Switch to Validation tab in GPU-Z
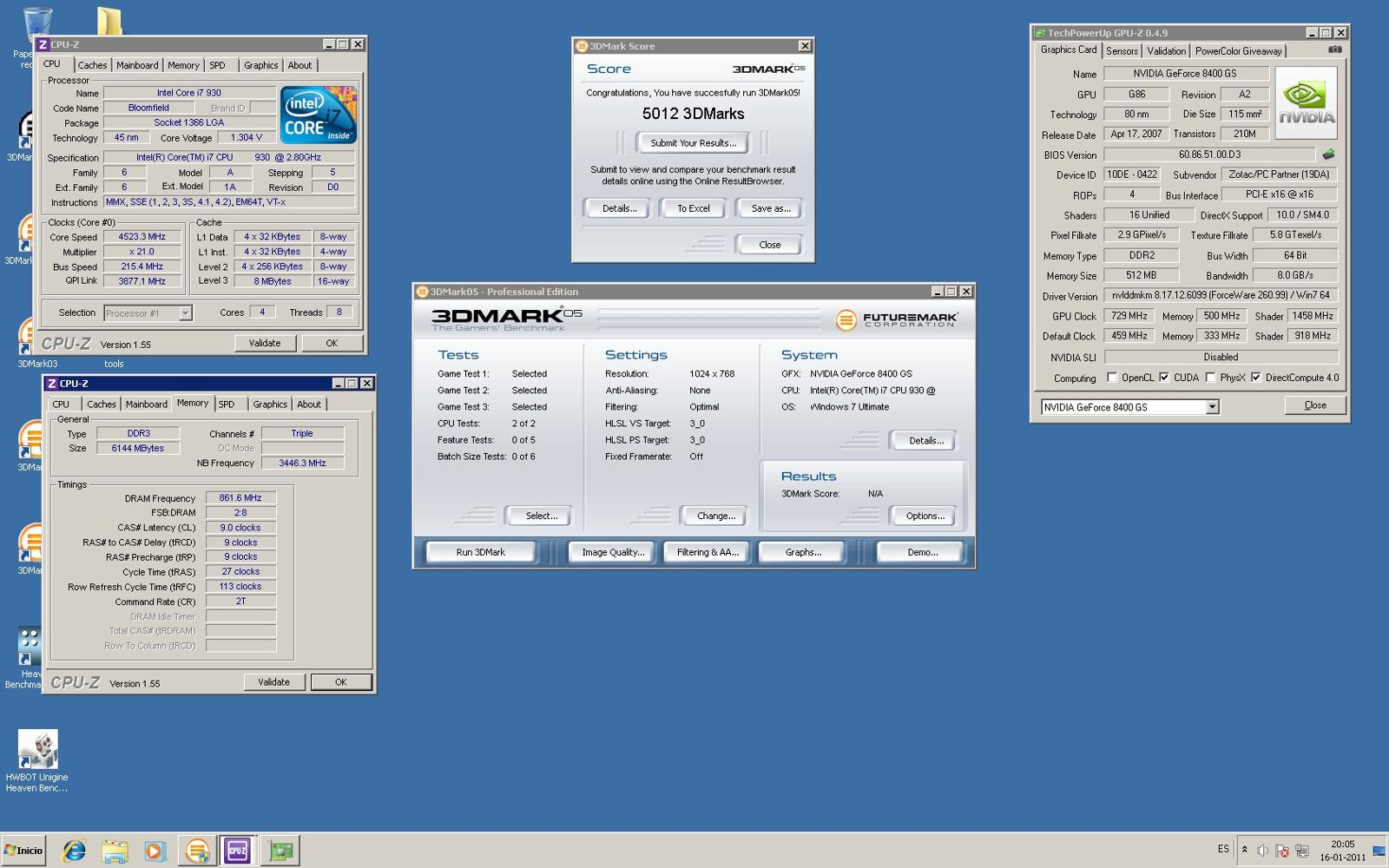1389x868 pixels. (x=1166, y=51)
